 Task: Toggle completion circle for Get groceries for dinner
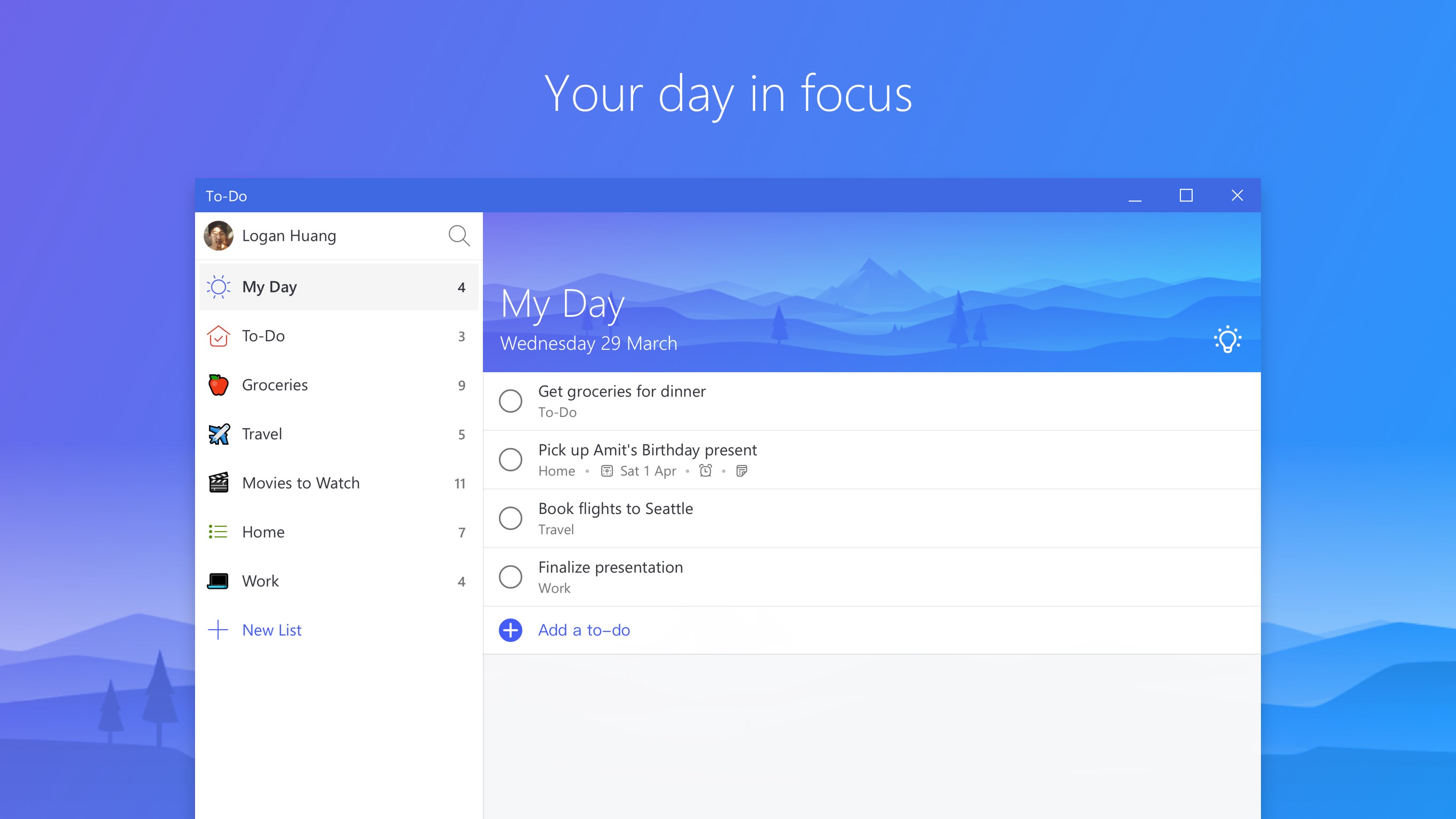[x=510, y=399]
